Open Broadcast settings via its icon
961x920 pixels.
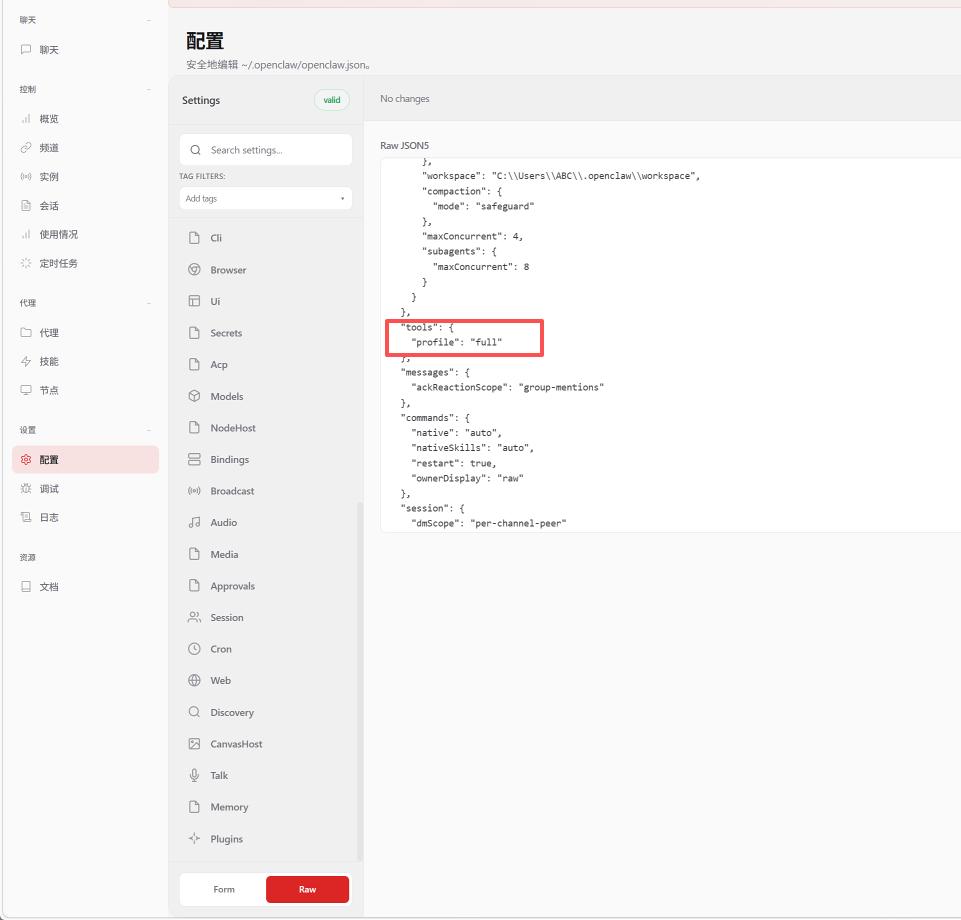(x=194, y=491)
